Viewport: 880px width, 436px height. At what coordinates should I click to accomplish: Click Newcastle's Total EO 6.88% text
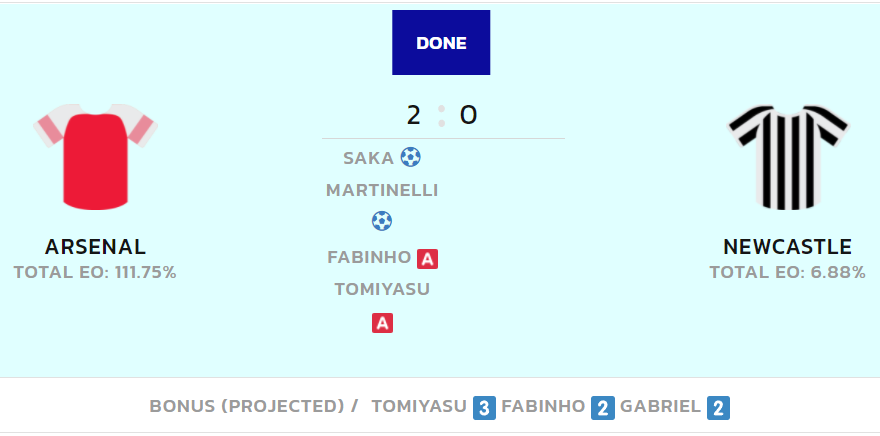pyautogui.click(x=787, y=272)
